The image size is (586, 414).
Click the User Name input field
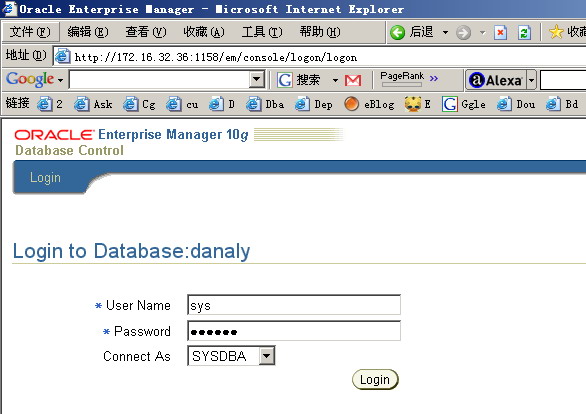coord(294,305)
